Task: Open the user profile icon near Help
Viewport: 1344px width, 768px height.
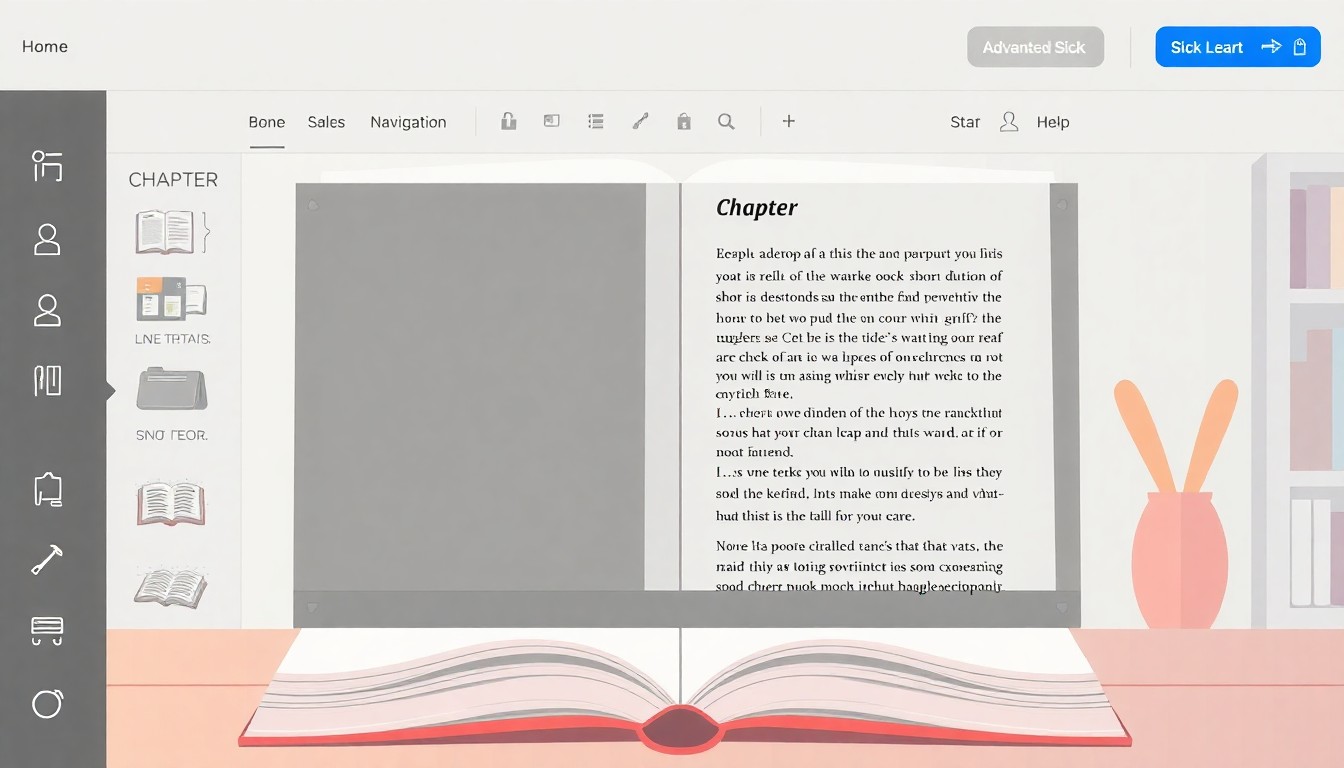Action: pyautogui.click(x=1008, y=121)
